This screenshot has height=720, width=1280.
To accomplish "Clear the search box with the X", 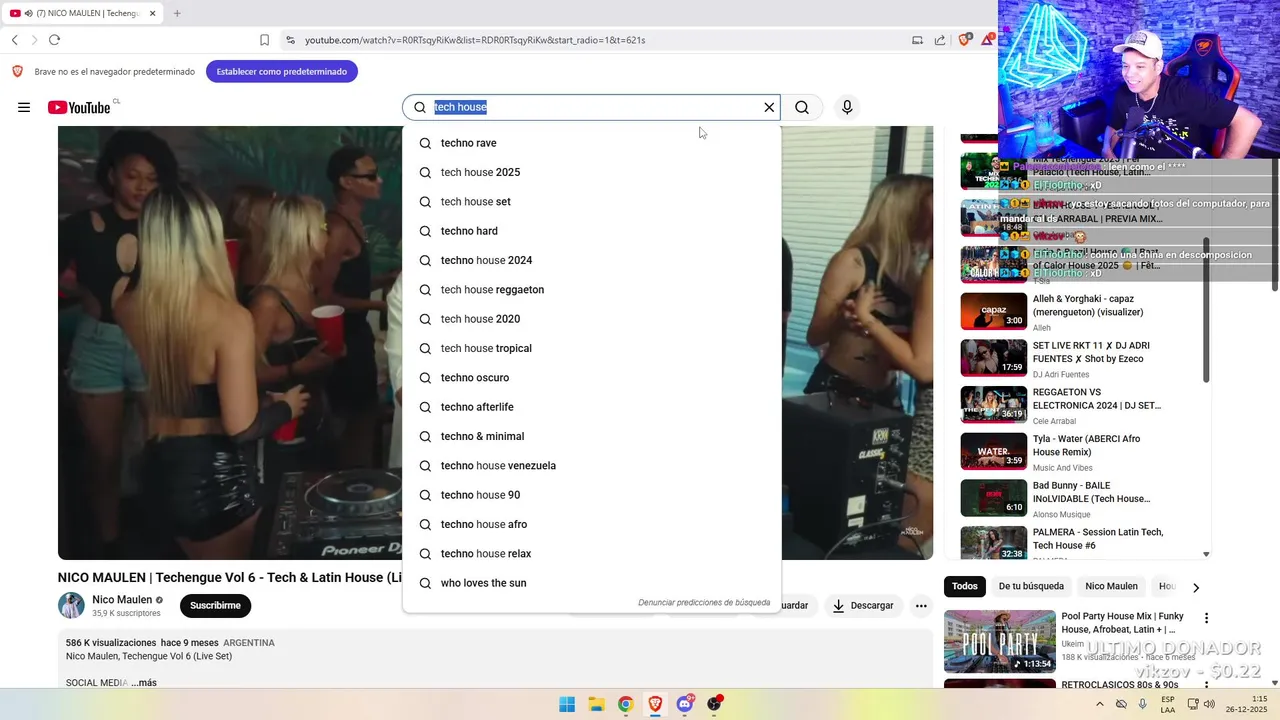I will coord(769,107).
